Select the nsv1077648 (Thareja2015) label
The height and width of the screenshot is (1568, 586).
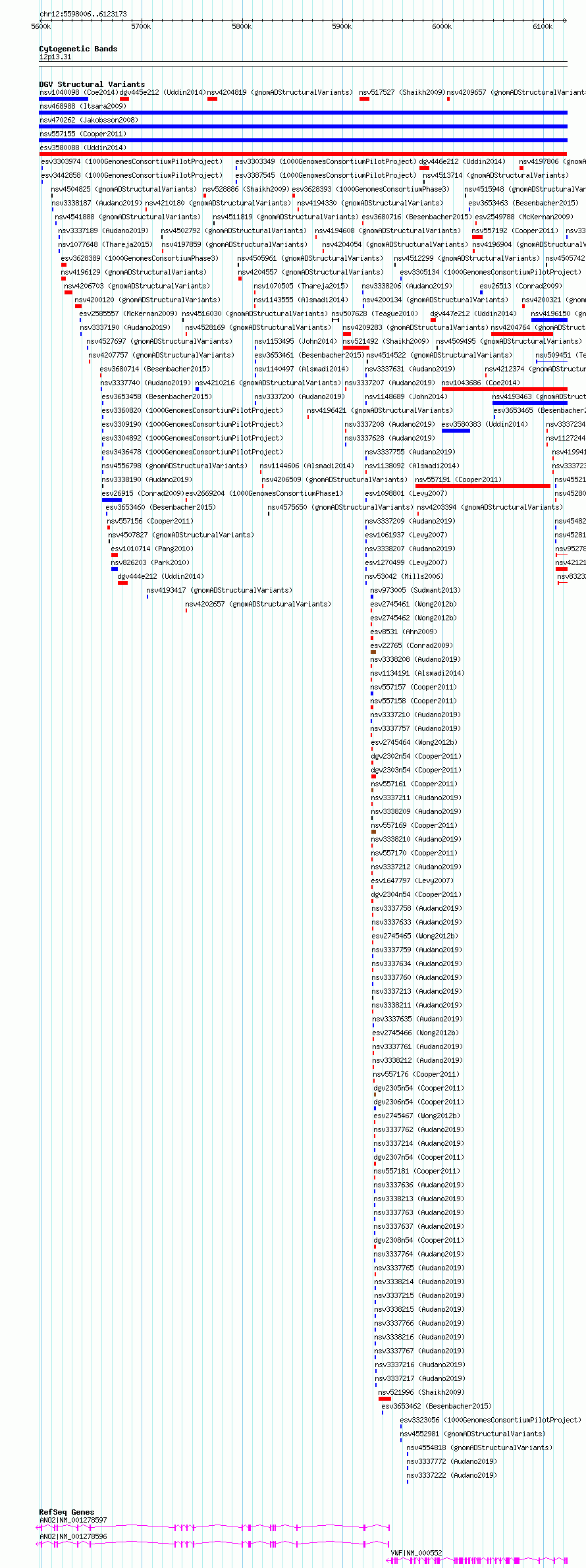click(106, 244)
